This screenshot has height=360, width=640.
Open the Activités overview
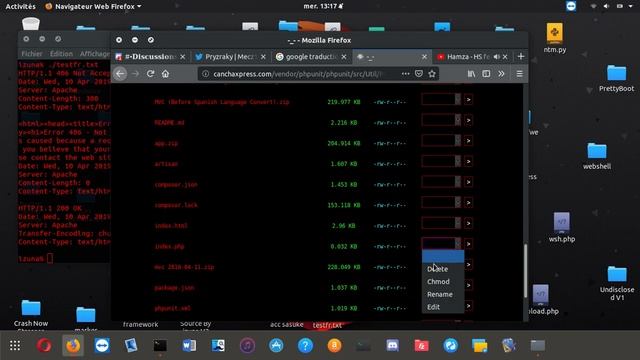pyautogui.click(x=20, y=6)
